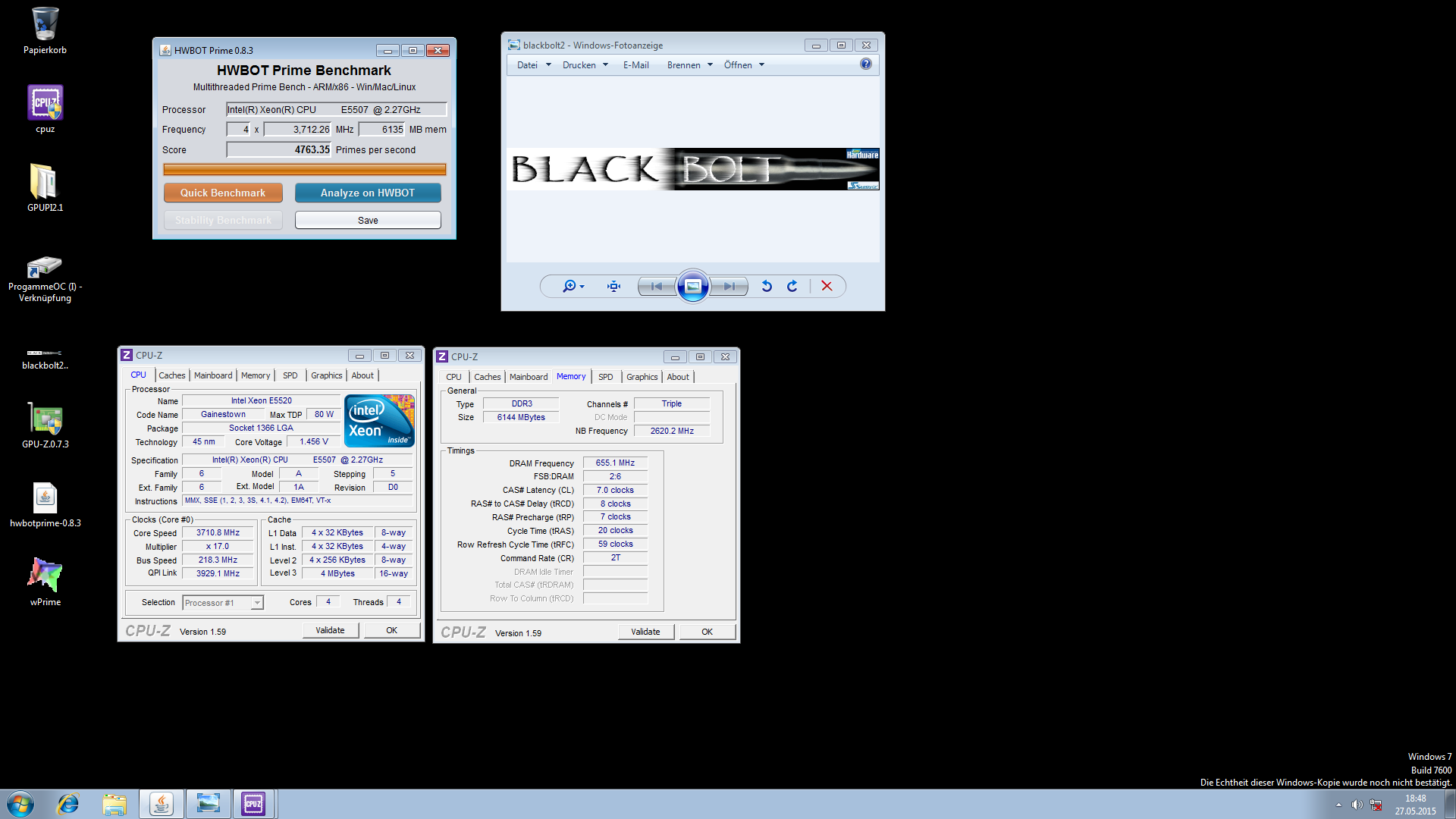
Task: Switch to Memory tab in left CPU-Z window
Action: click(x=256, y=375)
